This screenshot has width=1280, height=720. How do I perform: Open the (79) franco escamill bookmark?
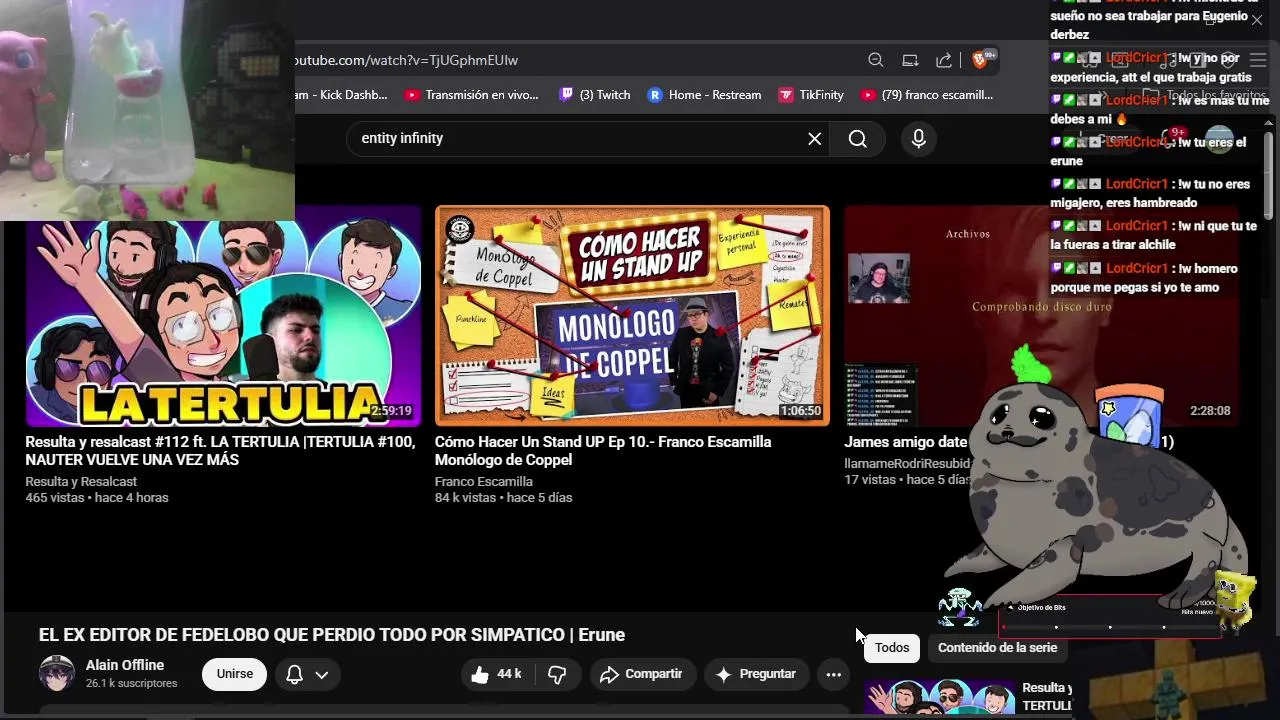tap(927, 95)
